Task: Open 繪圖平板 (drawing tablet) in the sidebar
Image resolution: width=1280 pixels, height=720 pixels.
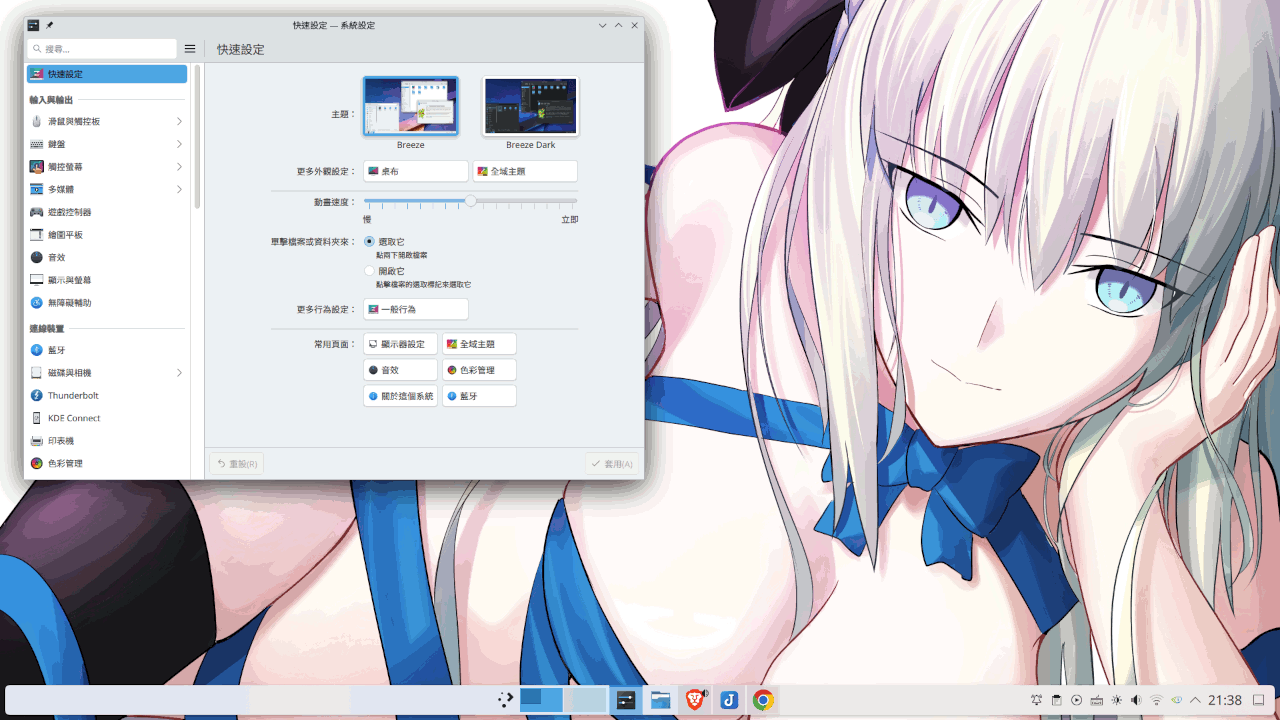Action: point(65,235)
